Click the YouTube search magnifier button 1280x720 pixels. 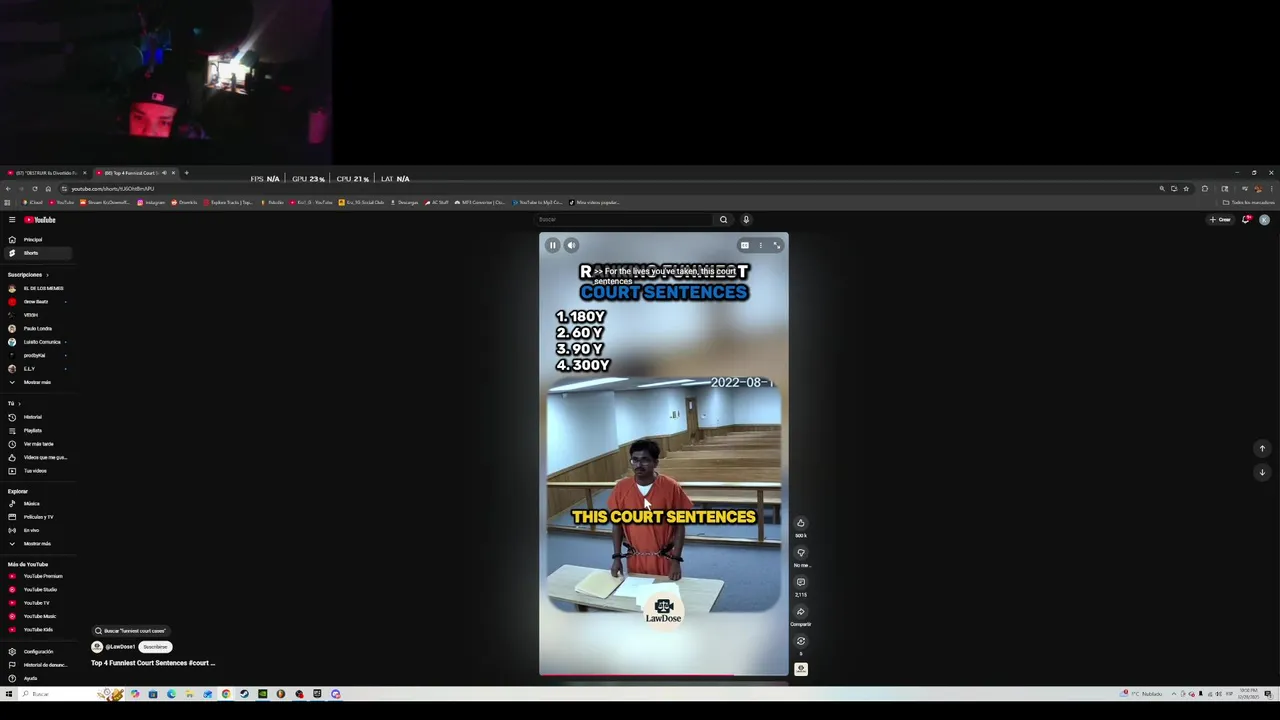[723, 220]
